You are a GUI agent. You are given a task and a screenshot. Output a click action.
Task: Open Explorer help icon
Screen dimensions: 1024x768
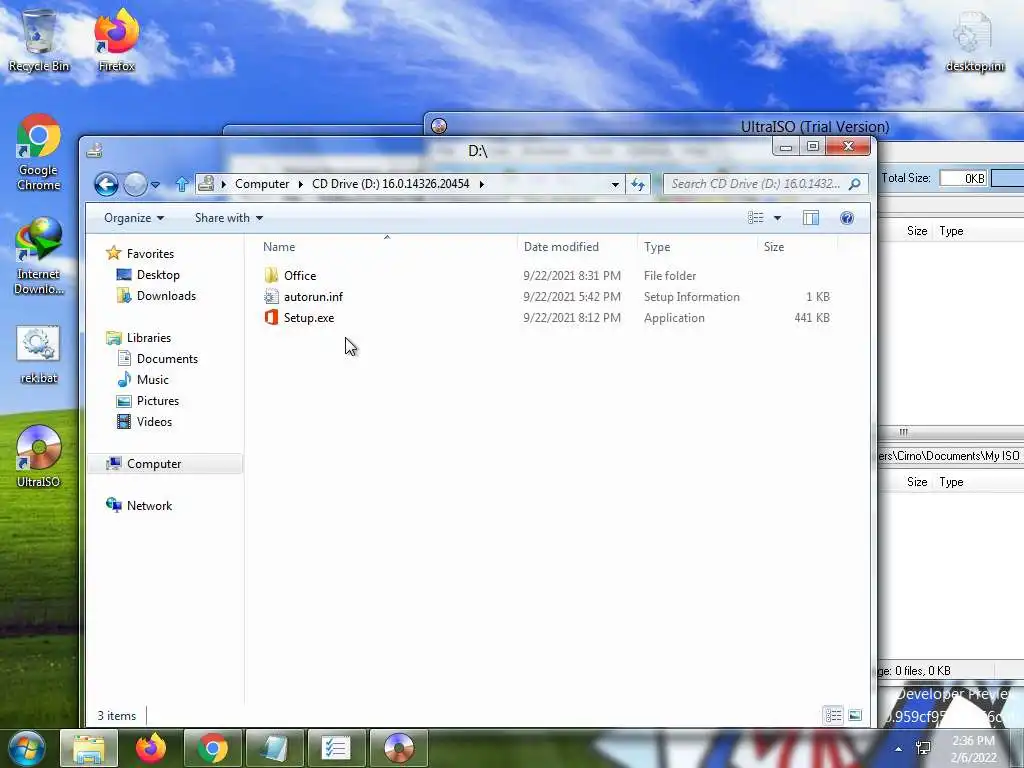(x=847, y=218)
